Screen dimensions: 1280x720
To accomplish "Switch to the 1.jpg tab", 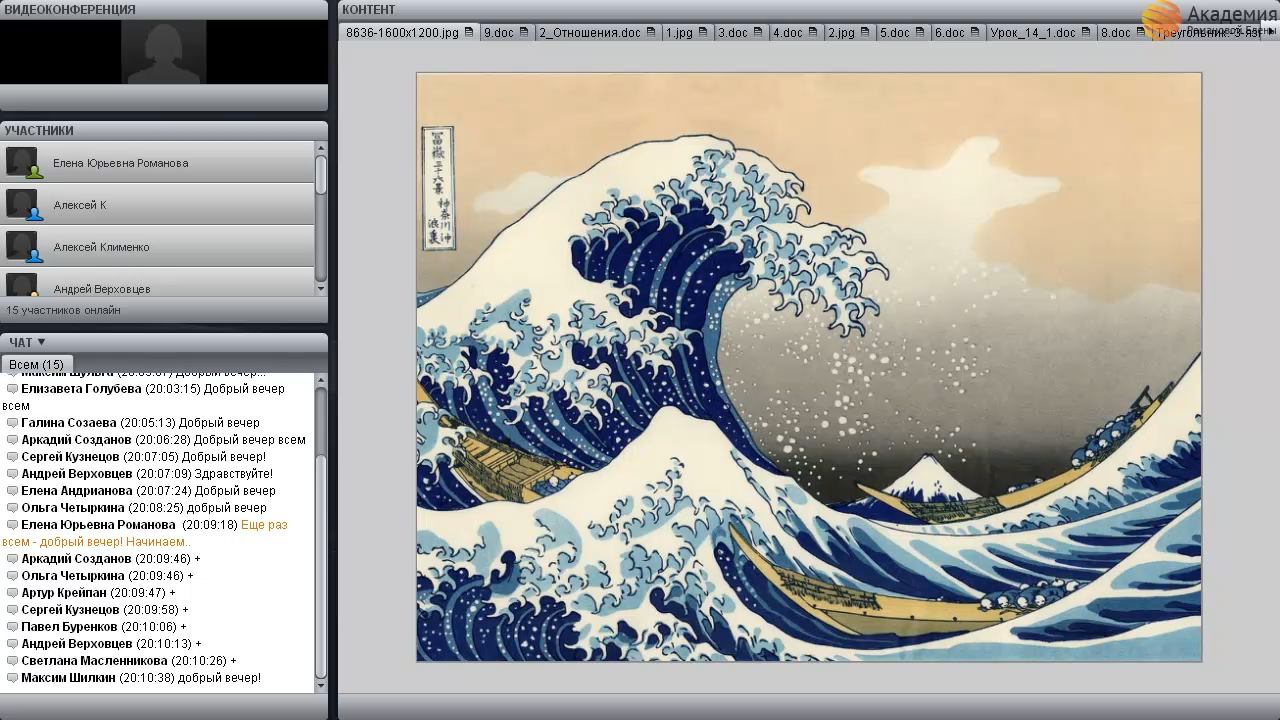I will click(x=687, y=33).
